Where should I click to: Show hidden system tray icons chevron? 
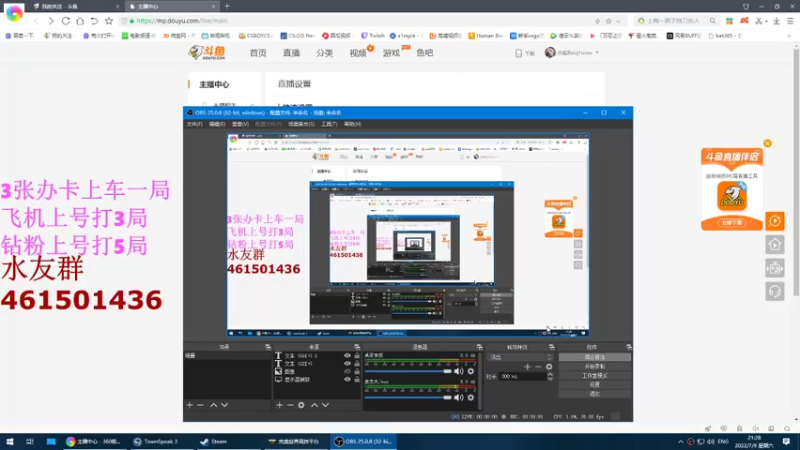click(x=680, y=442)
